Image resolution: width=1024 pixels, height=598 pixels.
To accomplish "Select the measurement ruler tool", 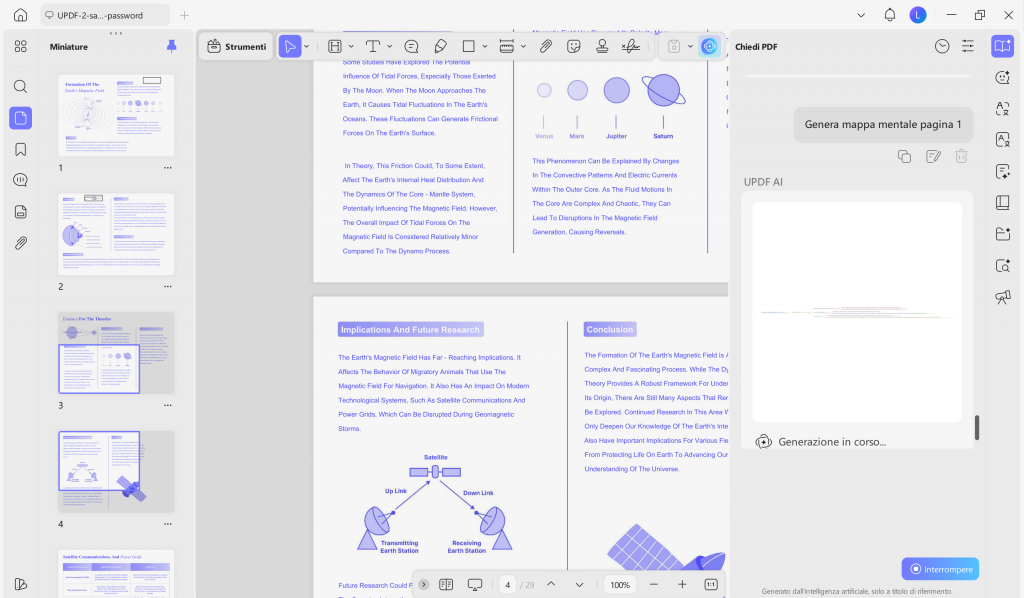I will pos(506,46).
